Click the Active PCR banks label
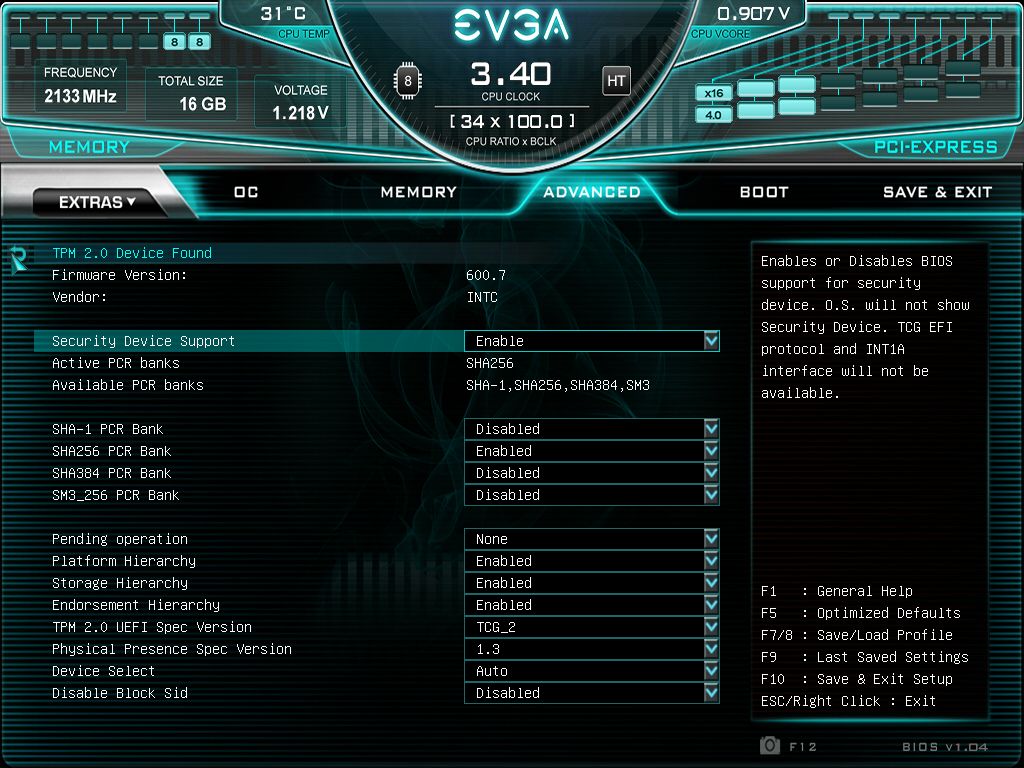The image size is (1024, 768). pyautogui.click(x=116, y=363)
